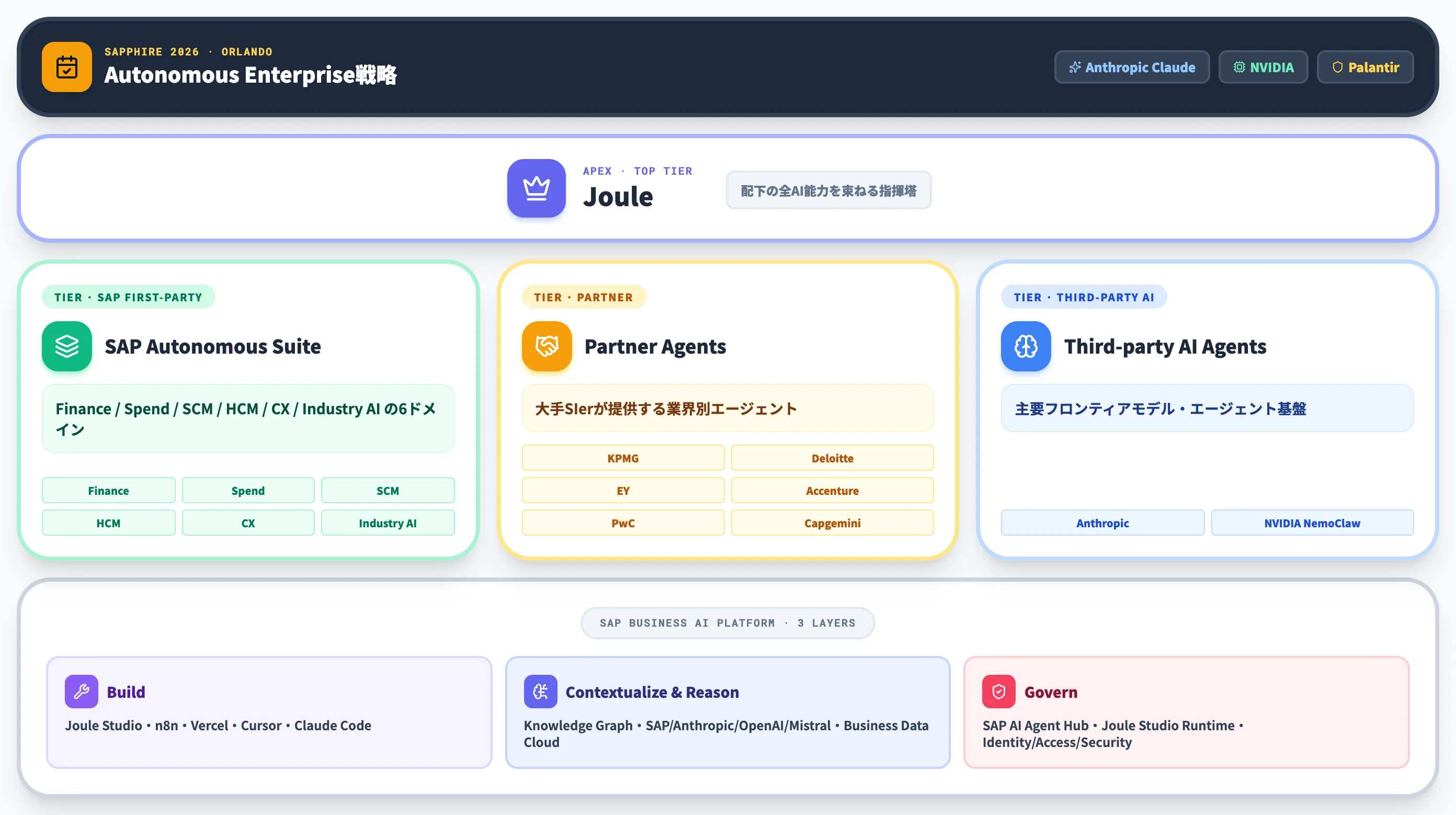Click the red shield icon next to Govern
The height and width of the screenshot is (815, 1456).
click(x=999, y=691)
